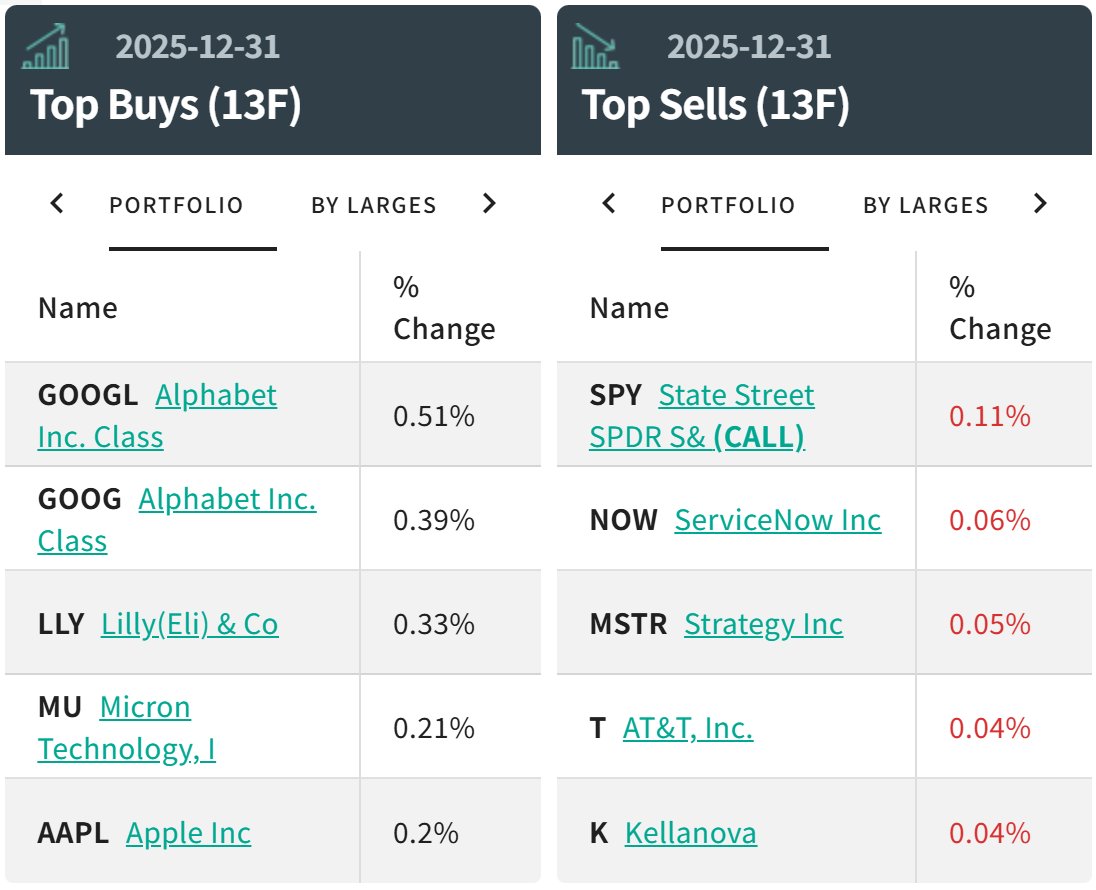Open the Lilly(Eli) & Co link
Viewport: 1096px width, 890px height.
tap(189, 624)
